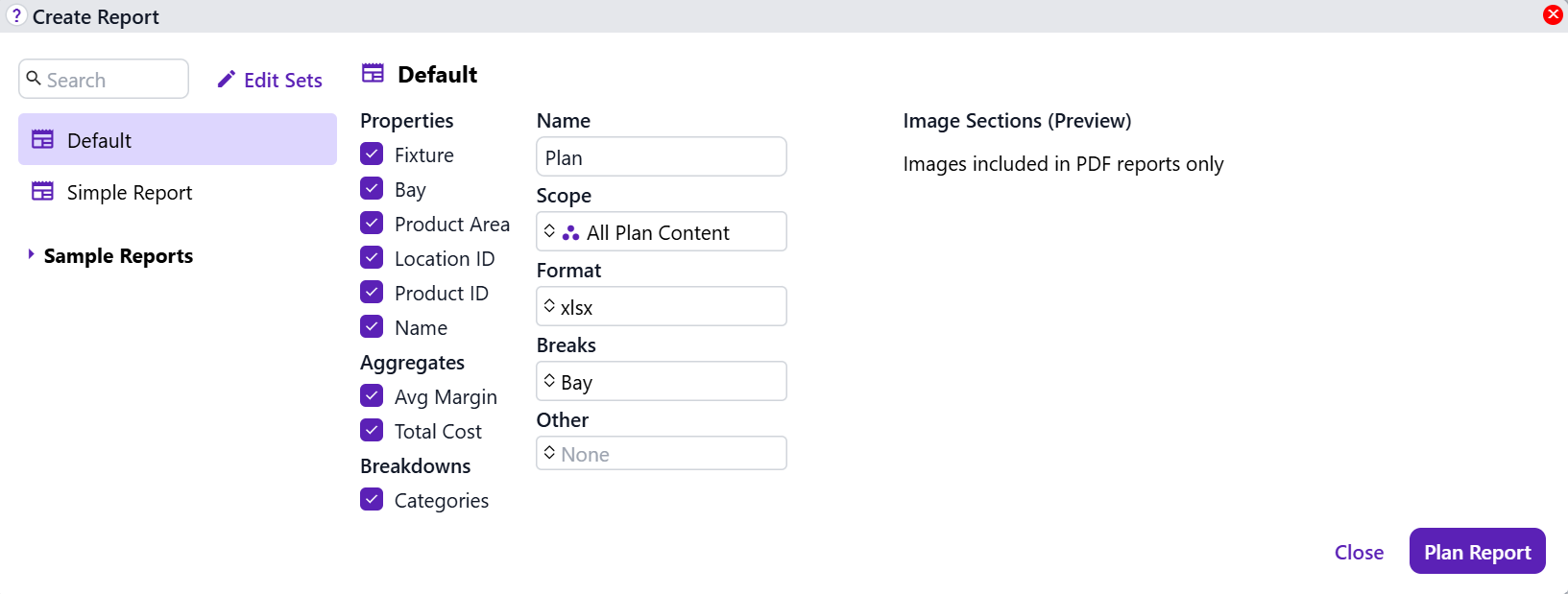Click the Plan Report button
Screen dimensions: 1568x594
(1477, 552)
